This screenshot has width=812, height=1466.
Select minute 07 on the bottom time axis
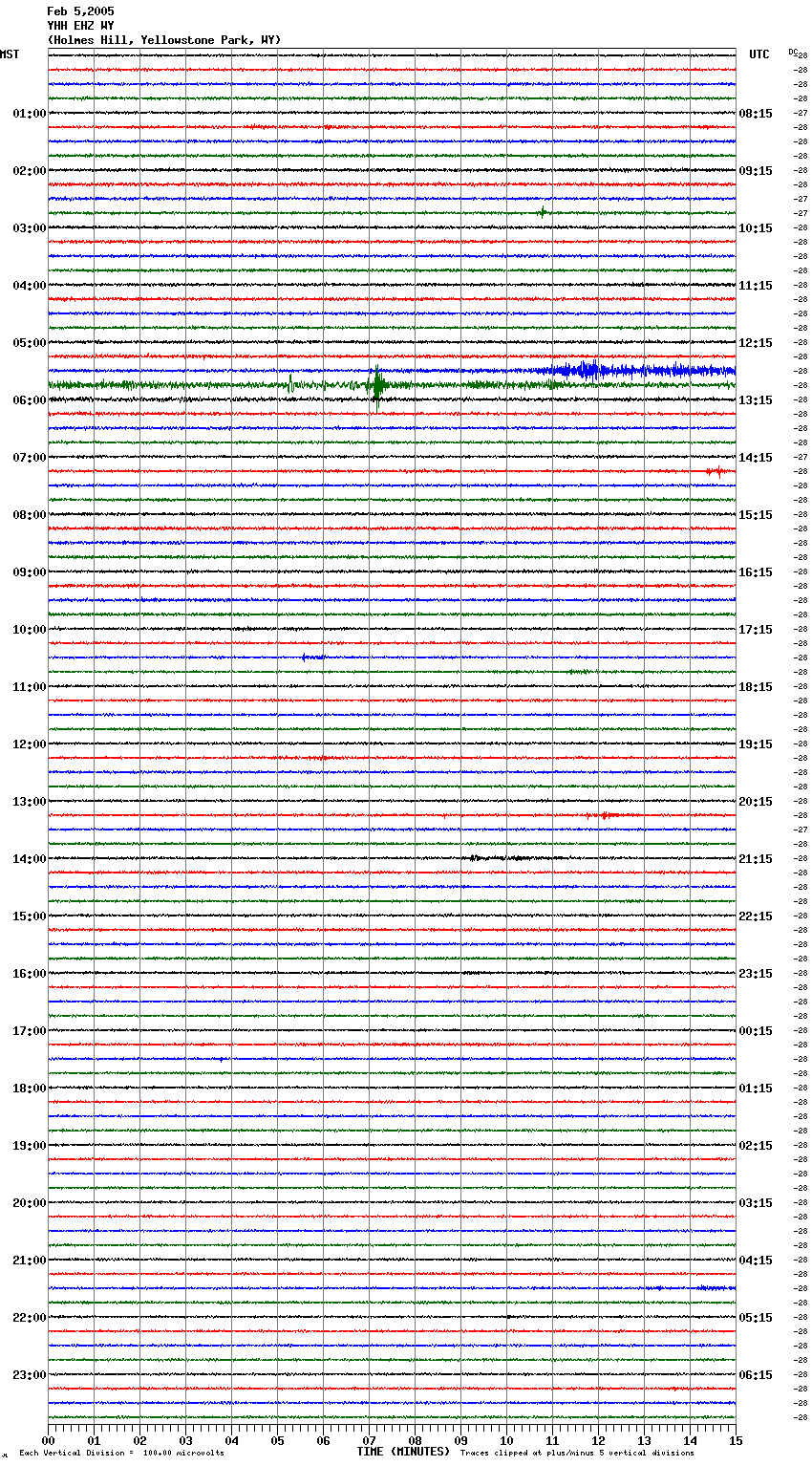tap(370, 1440)
